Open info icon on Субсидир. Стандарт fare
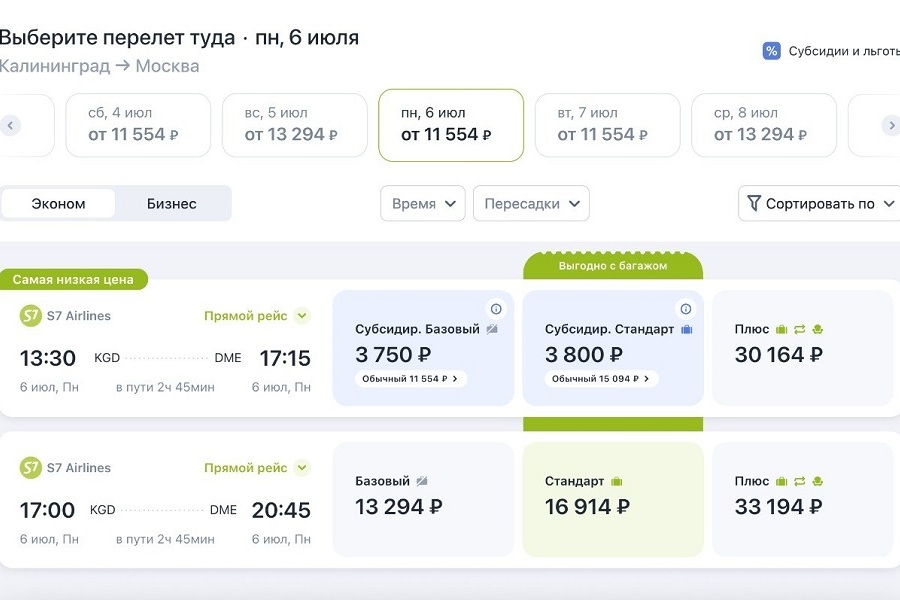900x600 pixels. (686, 309)
